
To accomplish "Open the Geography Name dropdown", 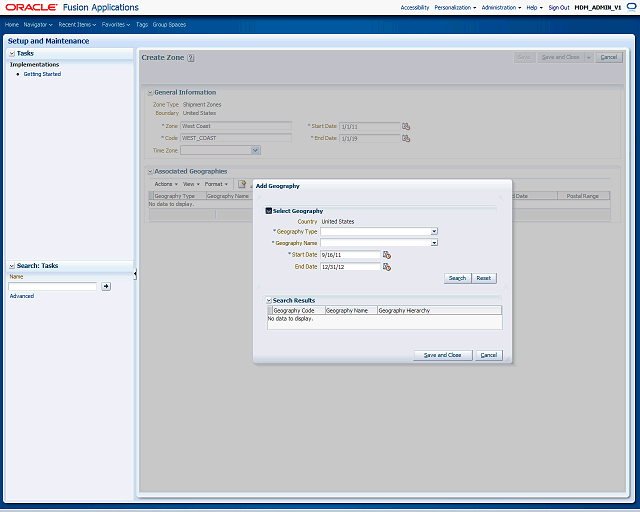I will click(434, 243).
